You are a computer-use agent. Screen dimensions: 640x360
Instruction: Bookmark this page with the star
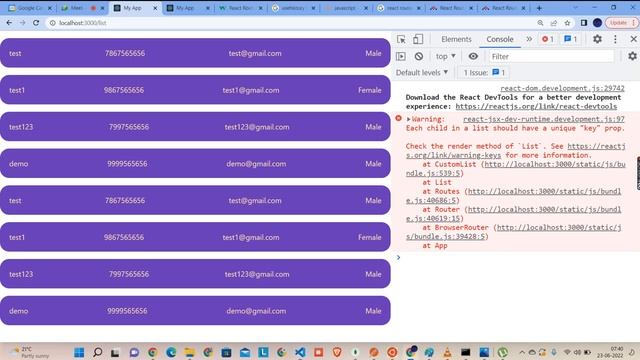[567, 23]
